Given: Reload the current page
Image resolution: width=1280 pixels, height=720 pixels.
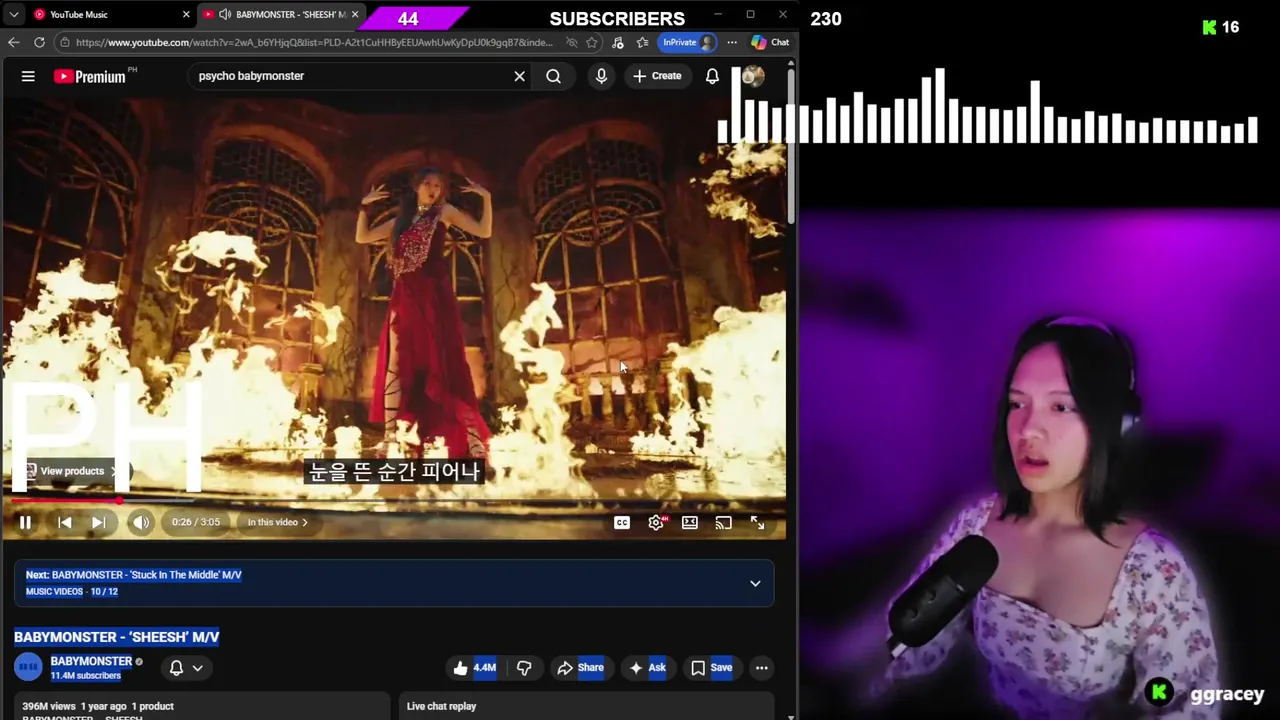Looking at the screenshot, I should pos(39,42).
